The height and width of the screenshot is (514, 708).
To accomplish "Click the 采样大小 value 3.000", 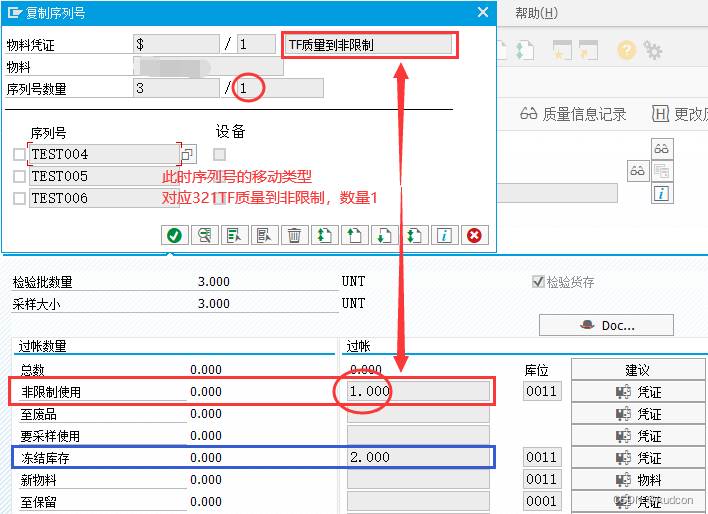I will pos(214,304).
